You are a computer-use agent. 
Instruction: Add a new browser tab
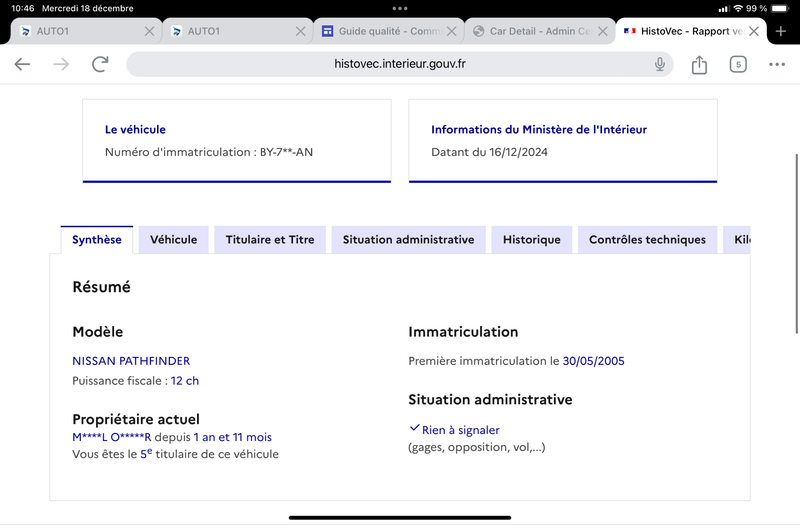click(781, 31)
